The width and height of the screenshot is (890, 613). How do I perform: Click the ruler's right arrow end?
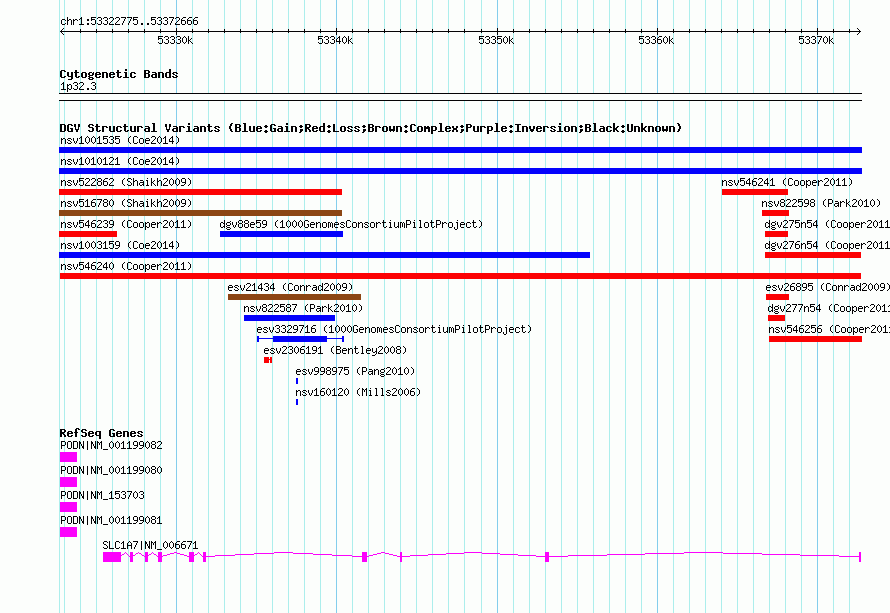(859, 31)
